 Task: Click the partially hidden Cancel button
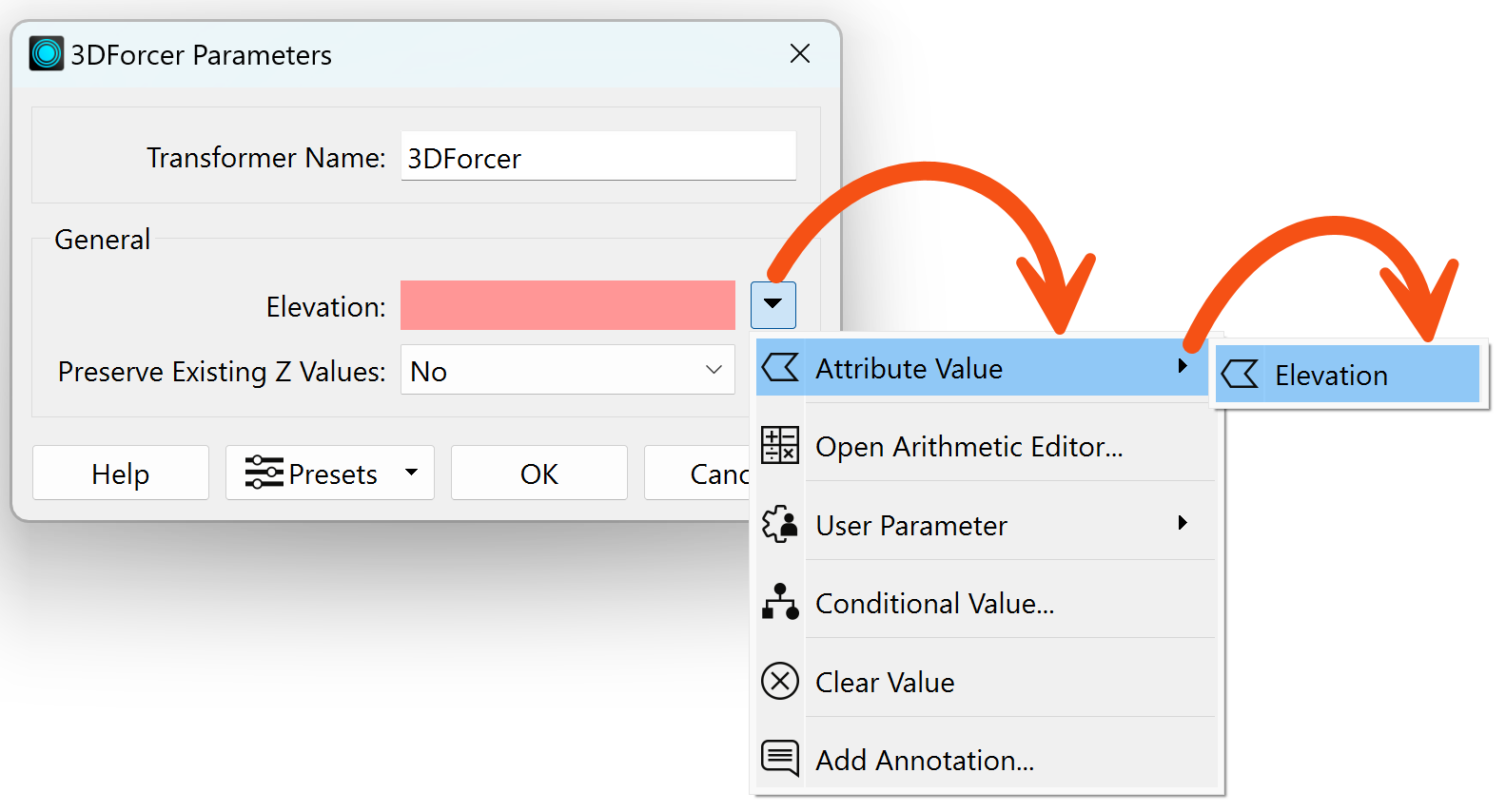pyautogui.click(x=697, y=473)
